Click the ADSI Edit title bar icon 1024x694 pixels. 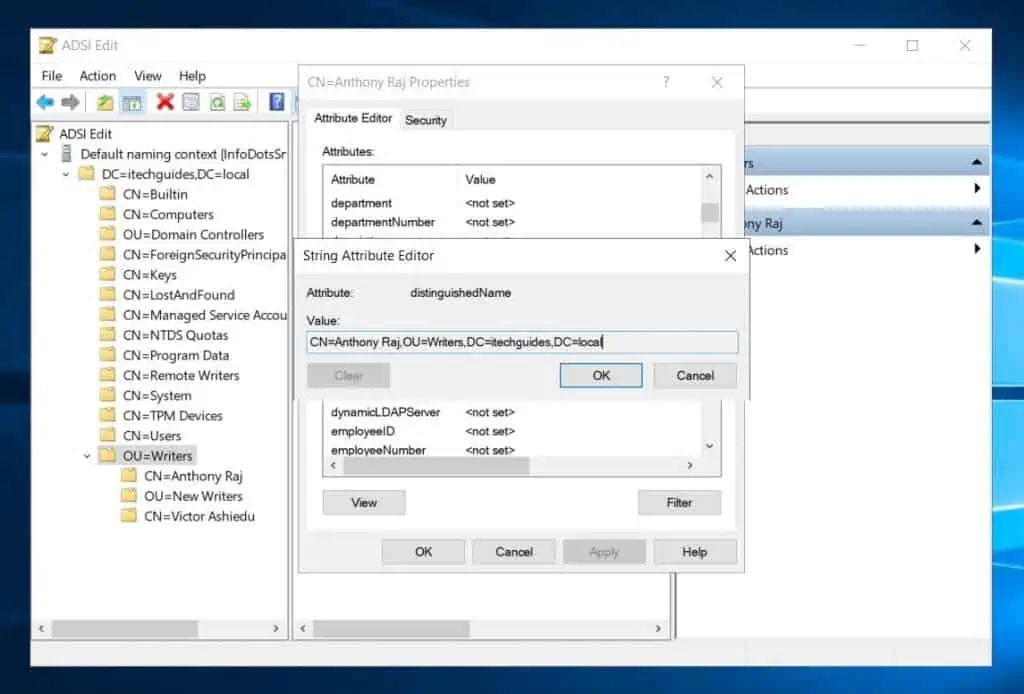click(47, 45)
